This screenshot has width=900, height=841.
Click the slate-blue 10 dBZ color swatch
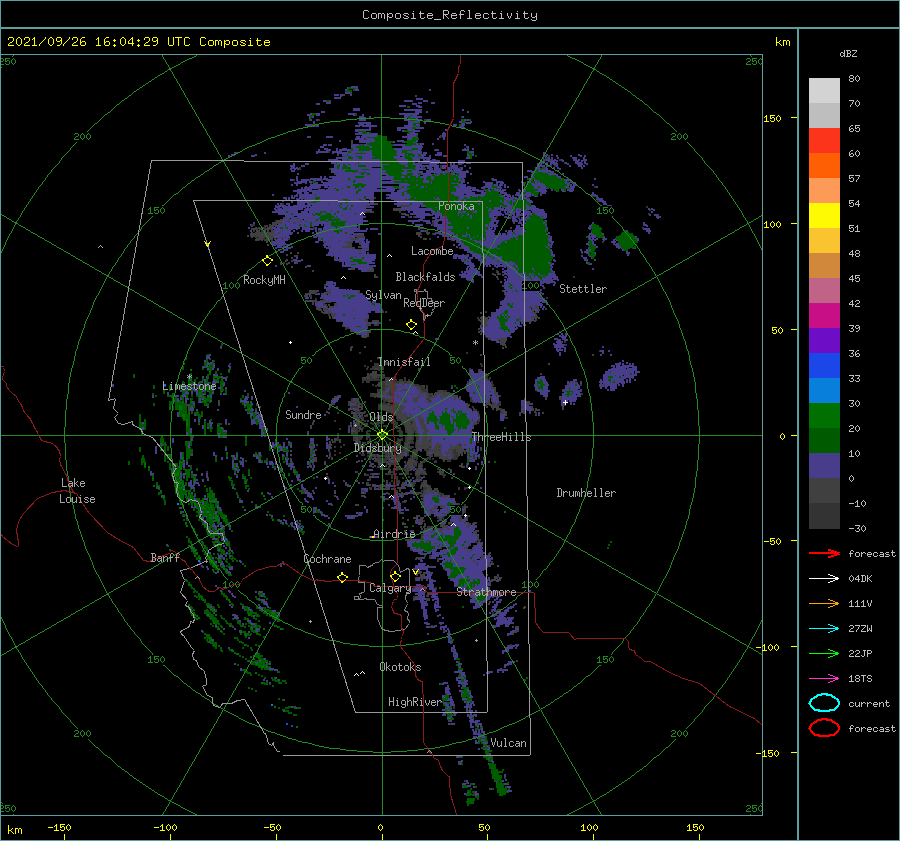click(x=824, y=466)
